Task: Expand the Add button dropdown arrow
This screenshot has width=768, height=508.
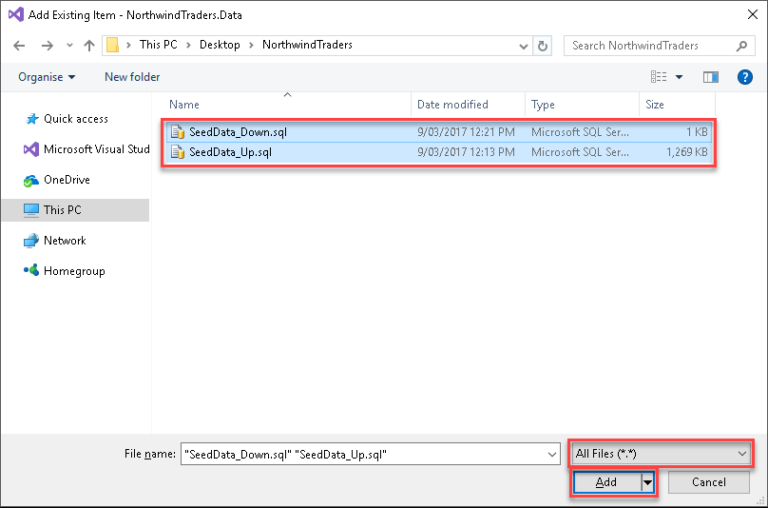Action: 647,482
